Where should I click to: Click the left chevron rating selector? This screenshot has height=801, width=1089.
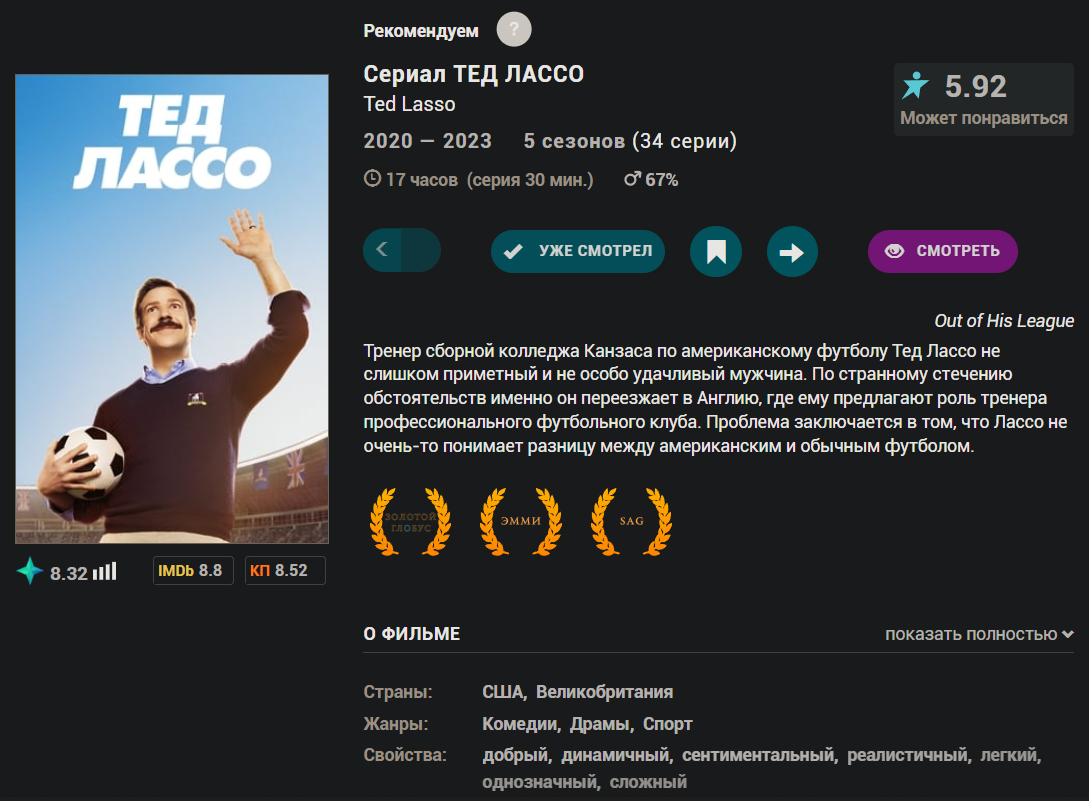click(382, 250)
